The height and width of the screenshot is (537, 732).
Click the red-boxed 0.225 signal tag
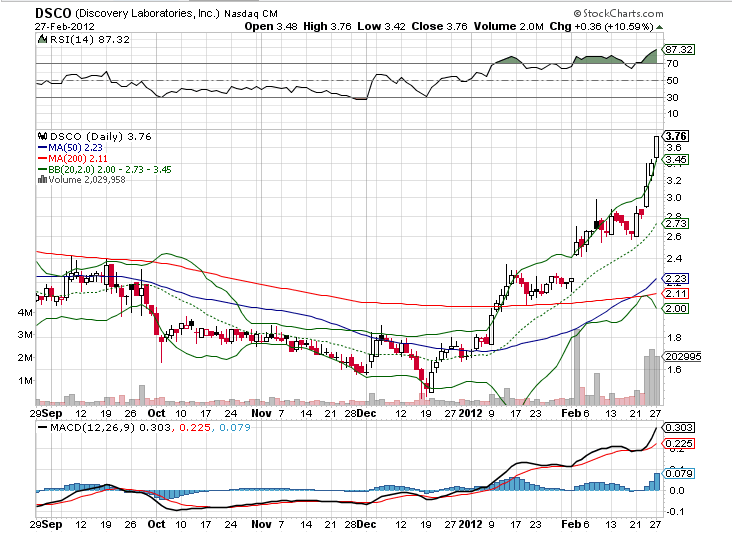[x=679, y=444]
